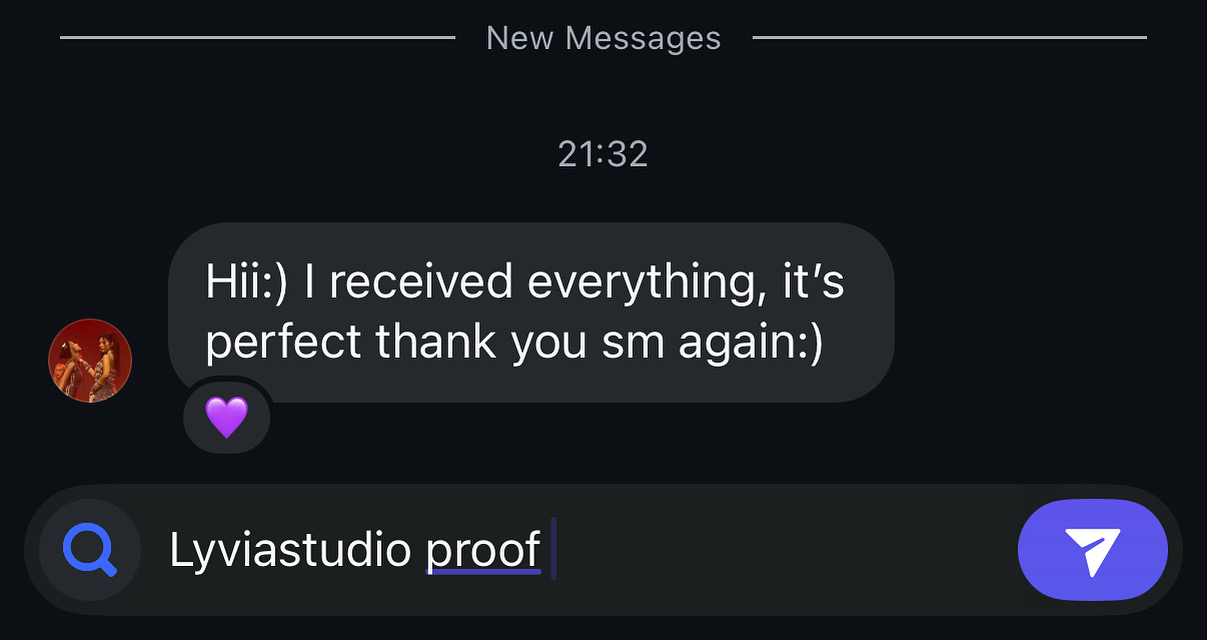The height and width of the screenshot is (640, 1207).
Task: Open the sender's round profile avatar
Action: tap(90, 360)
